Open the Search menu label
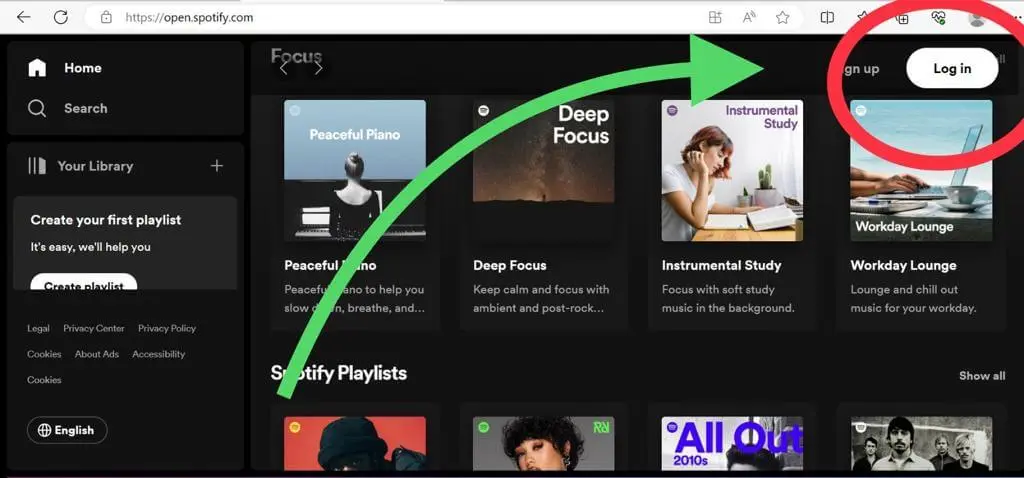This screenshot has height=478, width=1024. 86,108
